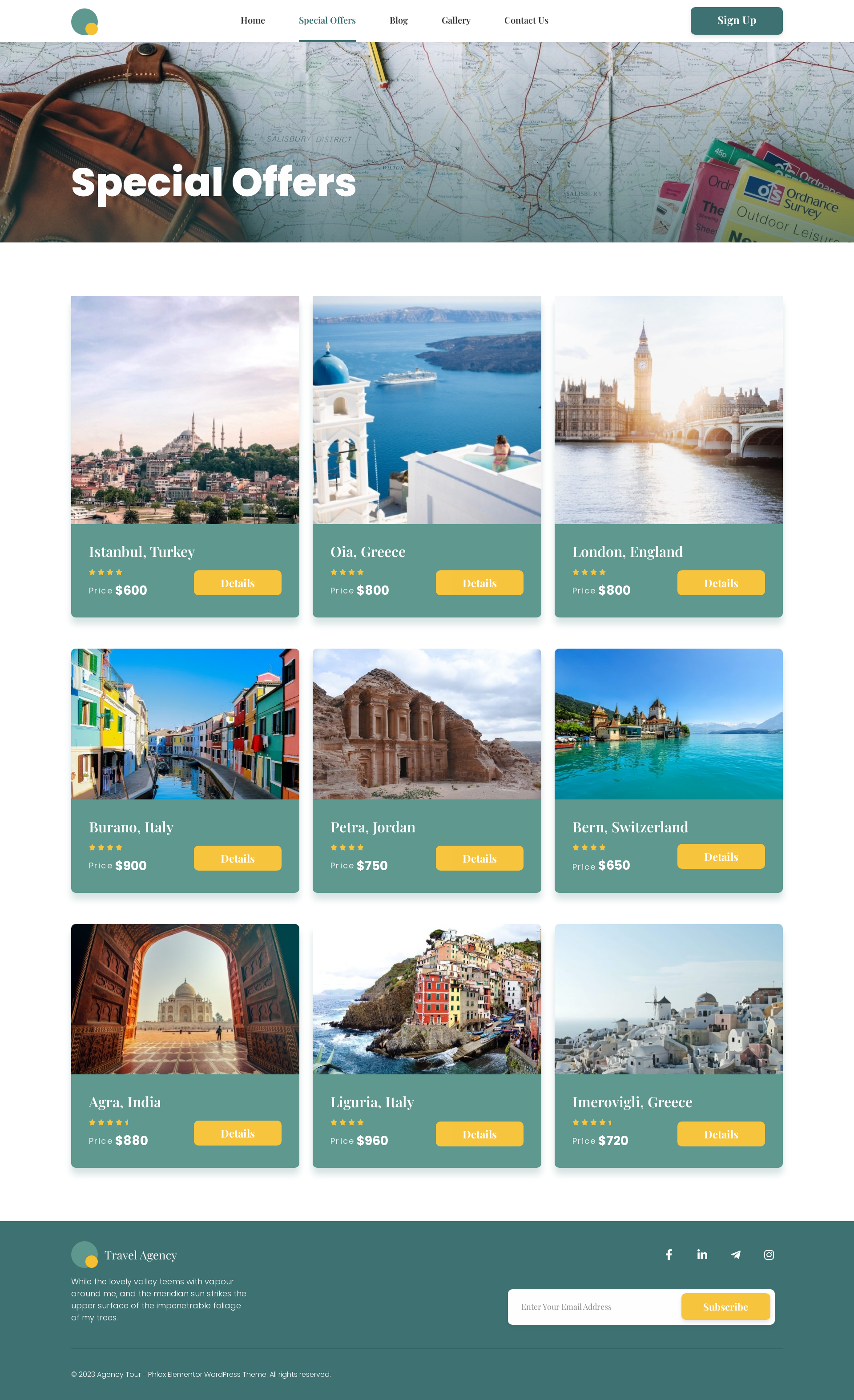The height and width of the screenshot is (1400, 854).
Task: View Details for Bern, Switzerland
Action: 721,856
